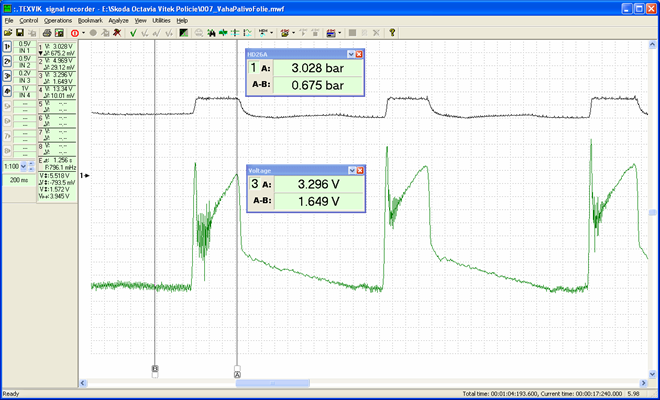The width and height of the screenshot is (660, 400).
Task: Click the bright green checkmark icon
Action: [133, 33]
